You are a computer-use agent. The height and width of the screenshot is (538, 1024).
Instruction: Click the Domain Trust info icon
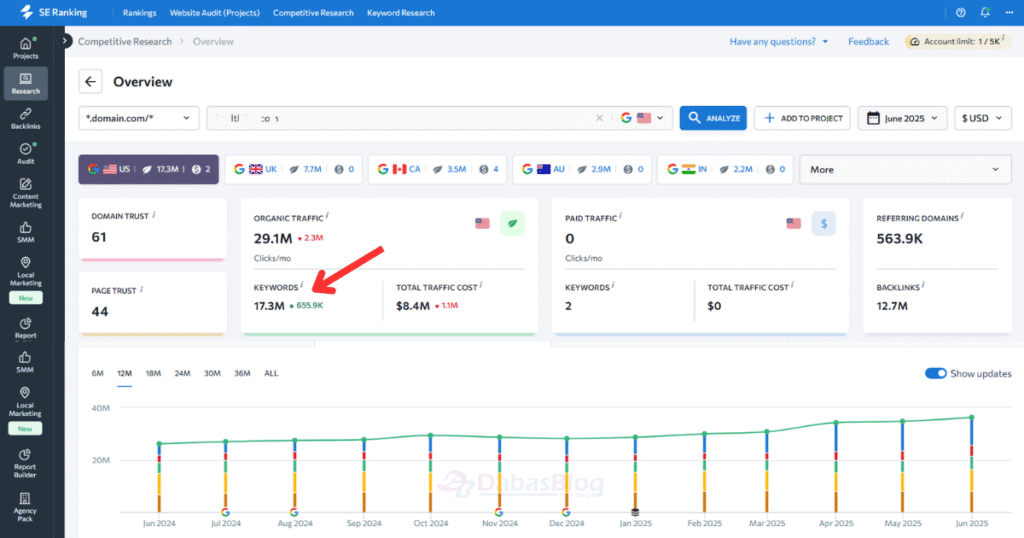point(153,215)
